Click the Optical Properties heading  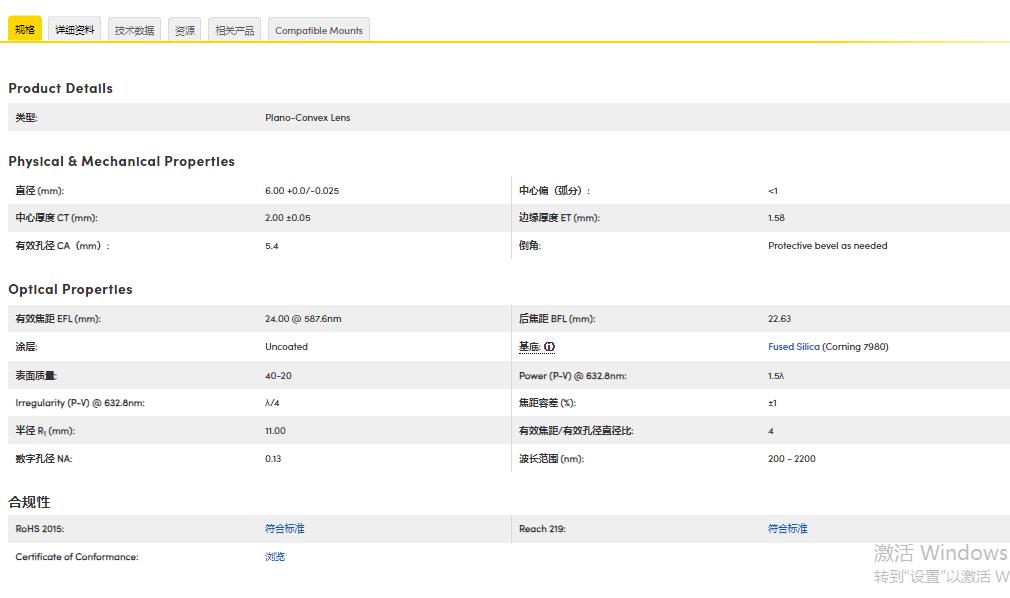[x=71, y=289]
